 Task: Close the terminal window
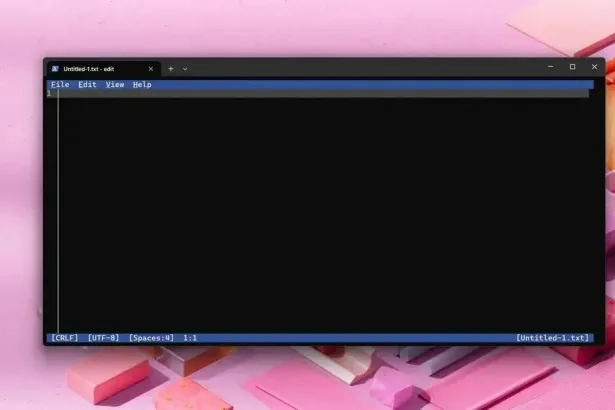[x=594, y=67]
